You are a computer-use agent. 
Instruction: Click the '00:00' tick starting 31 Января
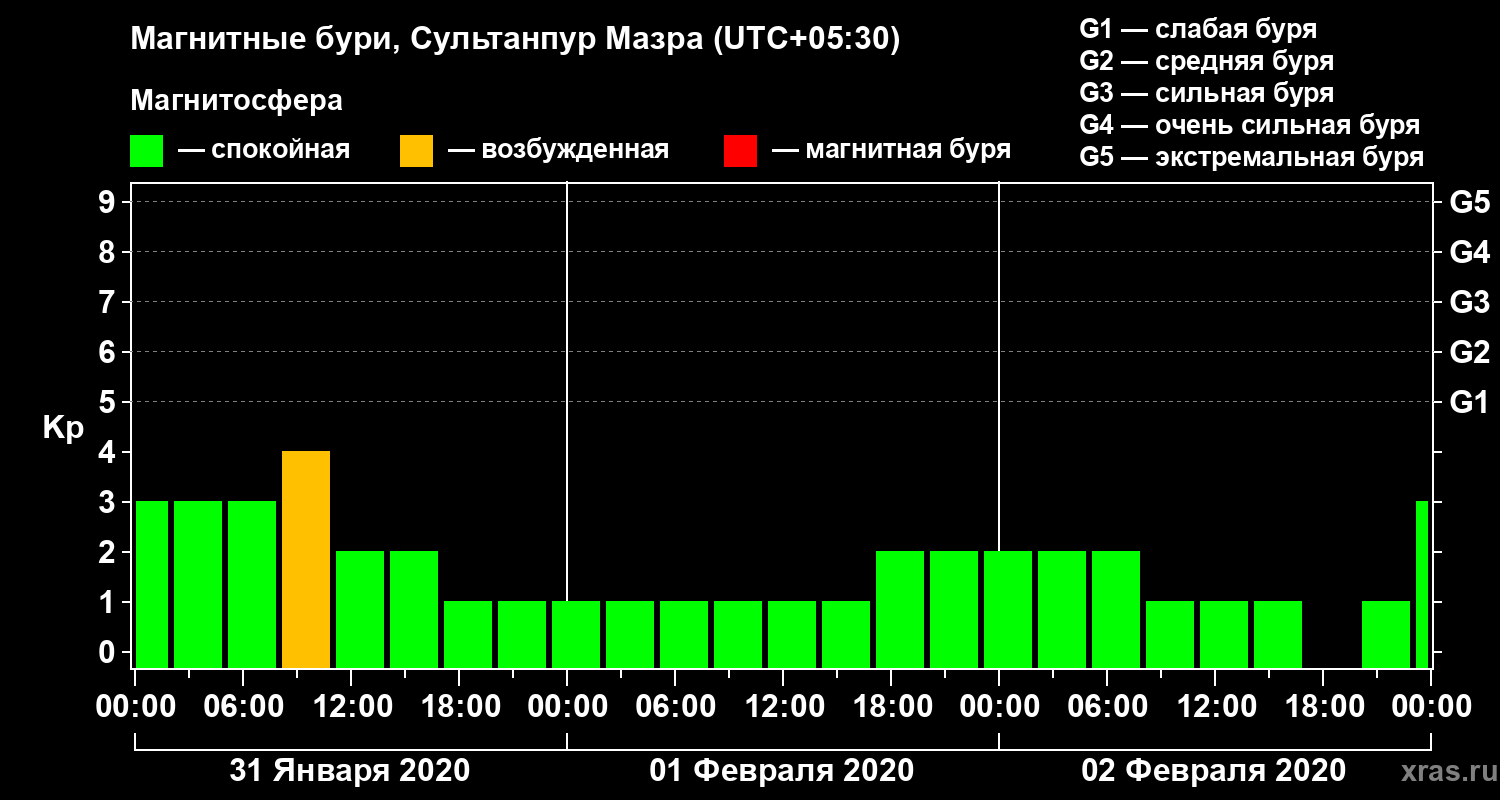point(134,706)
